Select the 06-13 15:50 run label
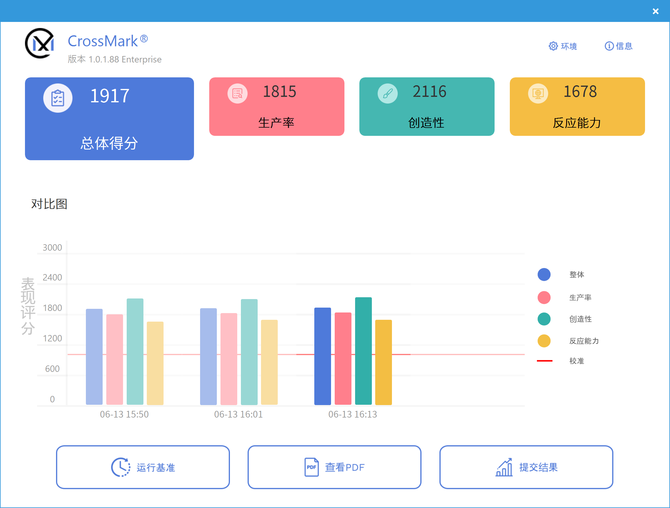The width and height of the screenshot is (670, 508). pos(124,414)
